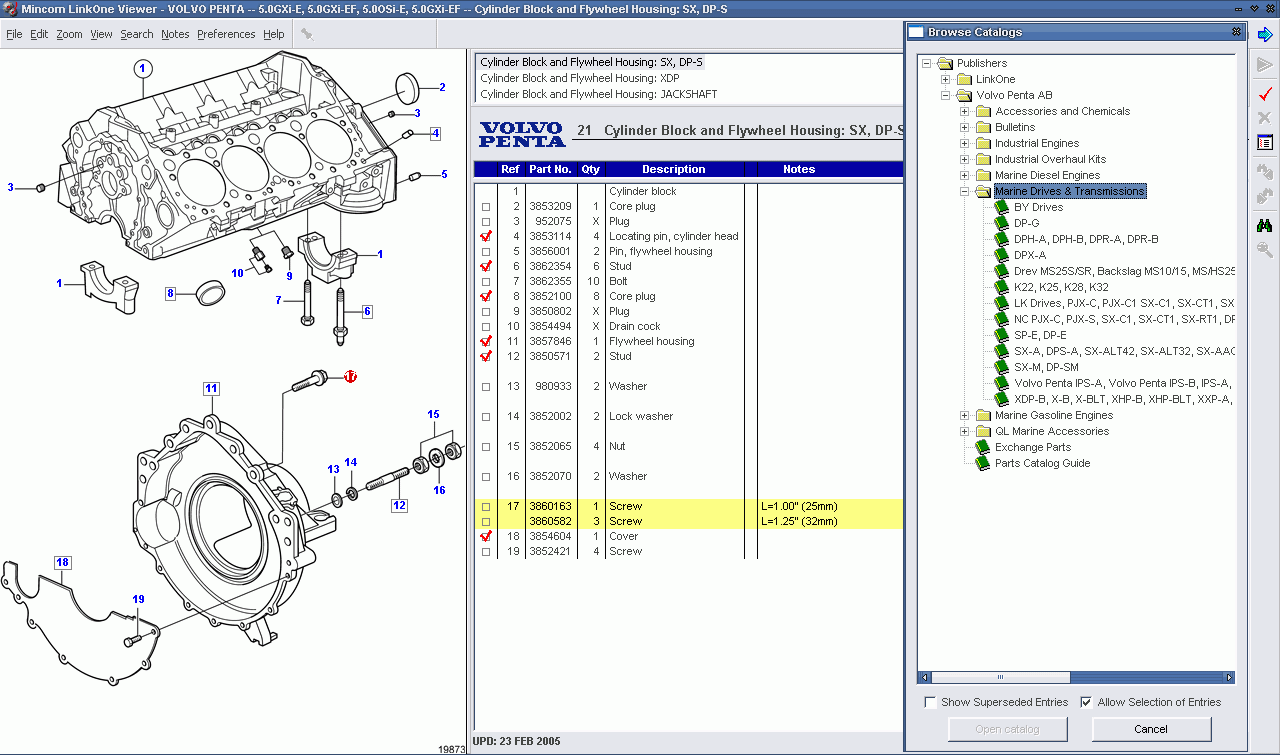
Task: Select Cylinder Block and Flywheel Housing: XDP
Action: point(580,78)
